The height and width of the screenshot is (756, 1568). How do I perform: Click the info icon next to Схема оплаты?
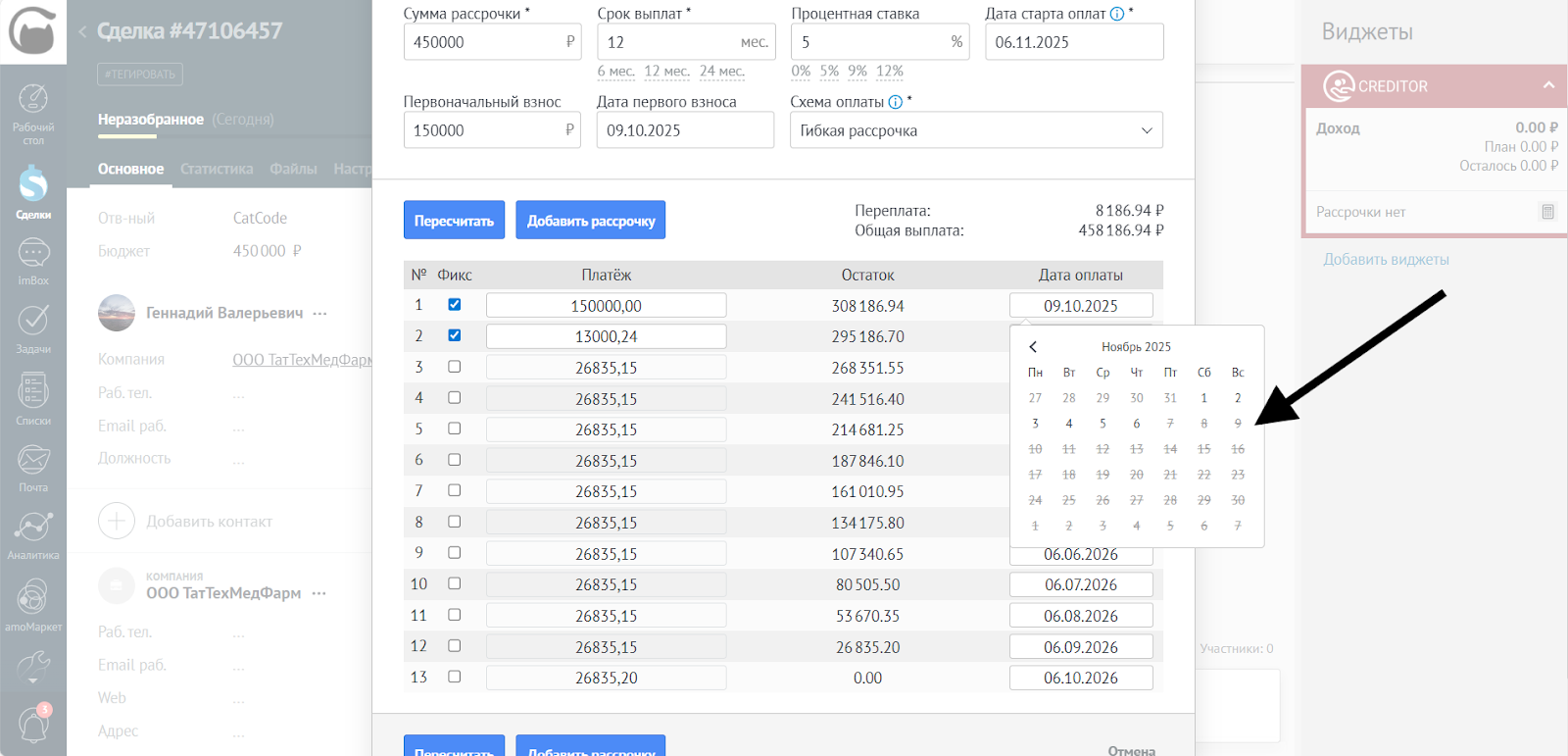tap(895, 102)
